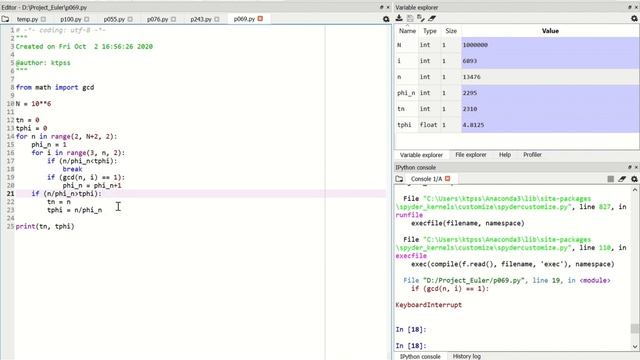This screenshot has width=640, height=360.
Task: Click the KeyboardInterrupt text in console
Action: tap(429, 305)
